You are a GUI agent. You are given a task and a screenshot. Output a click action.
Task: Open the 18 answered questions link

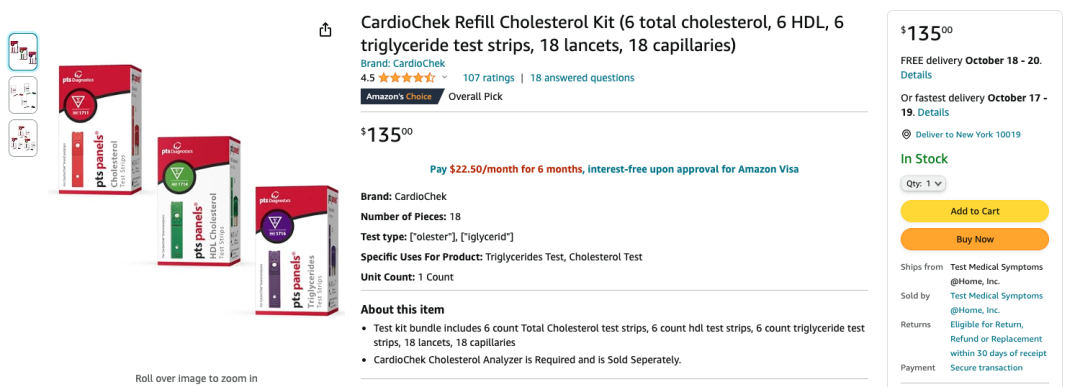[582, 78]
